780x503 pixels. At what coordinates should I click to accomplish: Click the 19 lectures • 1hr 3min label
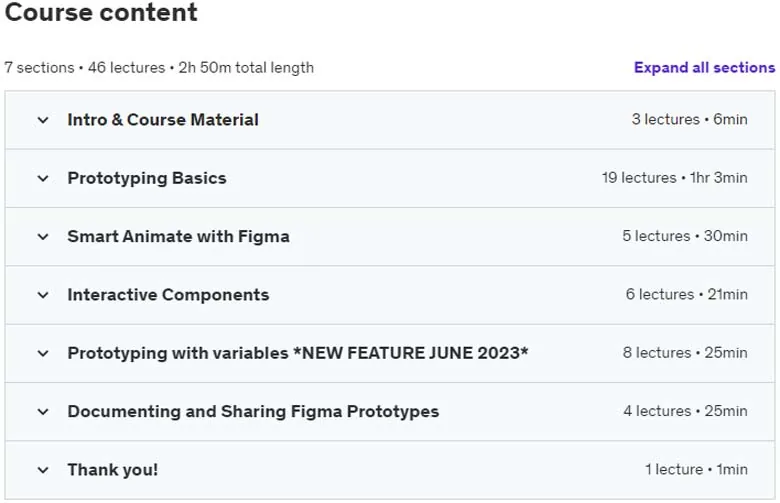click(675, 178)
